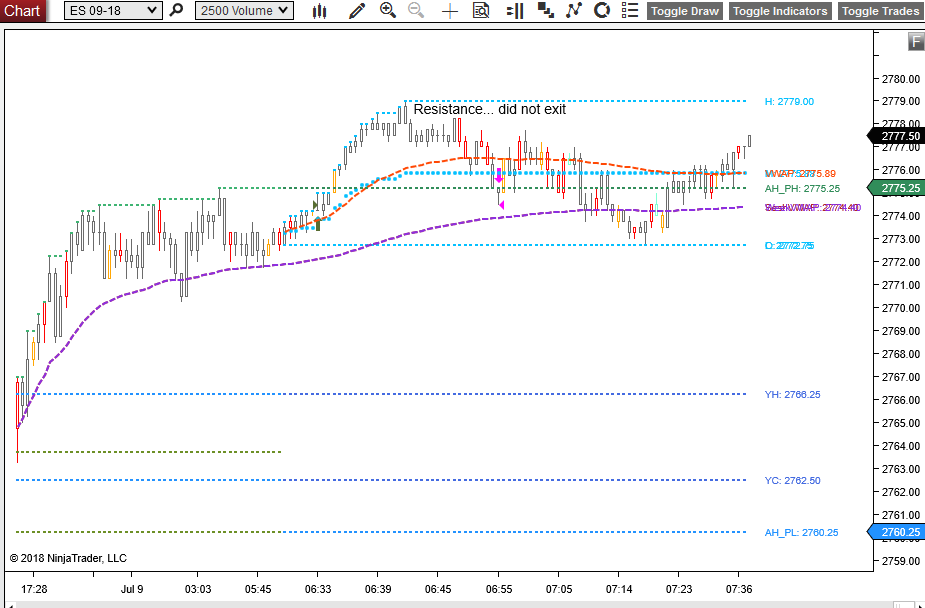This screenshot has height=608, width=925.
Task: Open the 2500 Volume interval dropdown
Action: coord(244,11)
